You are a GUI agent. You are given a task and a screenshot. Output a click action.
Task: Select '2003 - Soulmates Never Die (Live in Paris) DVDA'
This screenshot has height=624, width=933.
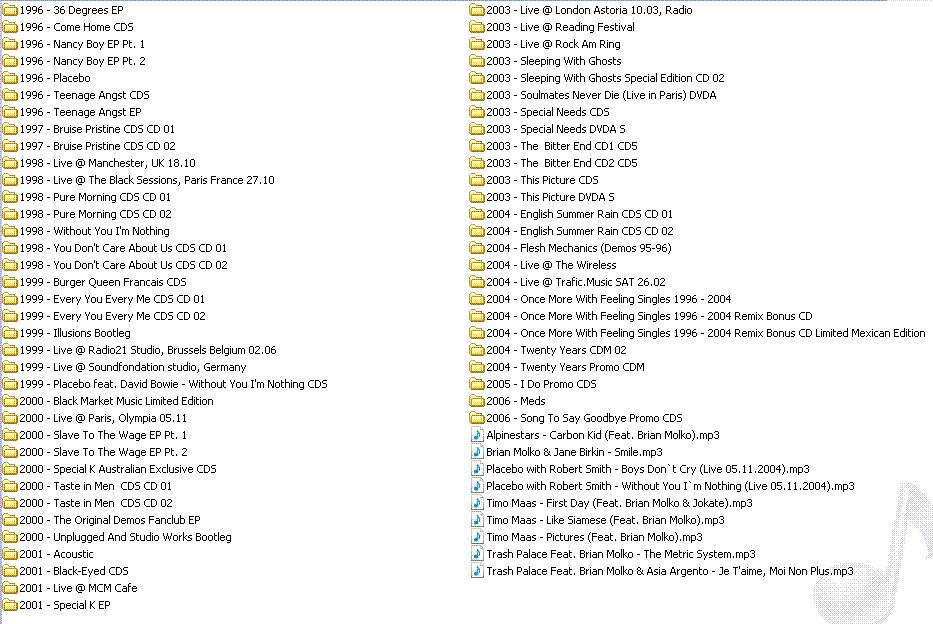(602, 95)
